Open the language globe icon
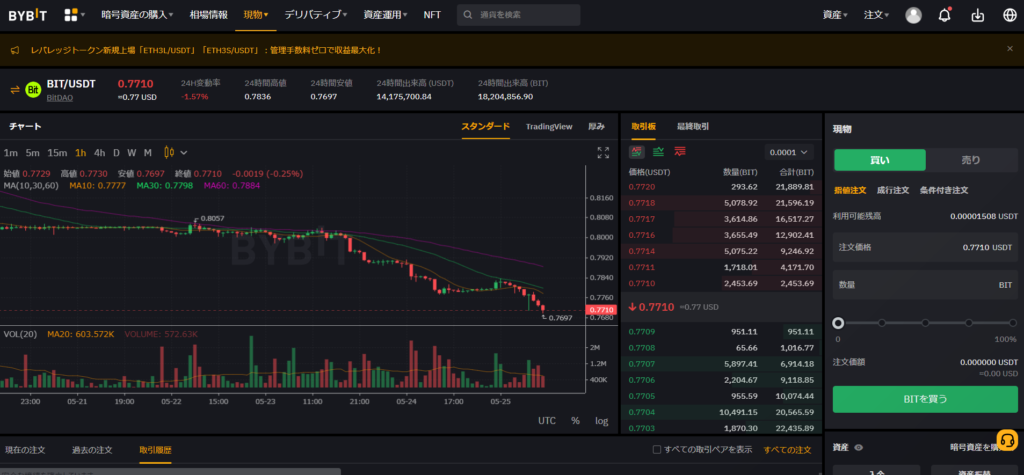This screenshot has height=475, width=1024. pyautogui.click(x=1010, y=15)
